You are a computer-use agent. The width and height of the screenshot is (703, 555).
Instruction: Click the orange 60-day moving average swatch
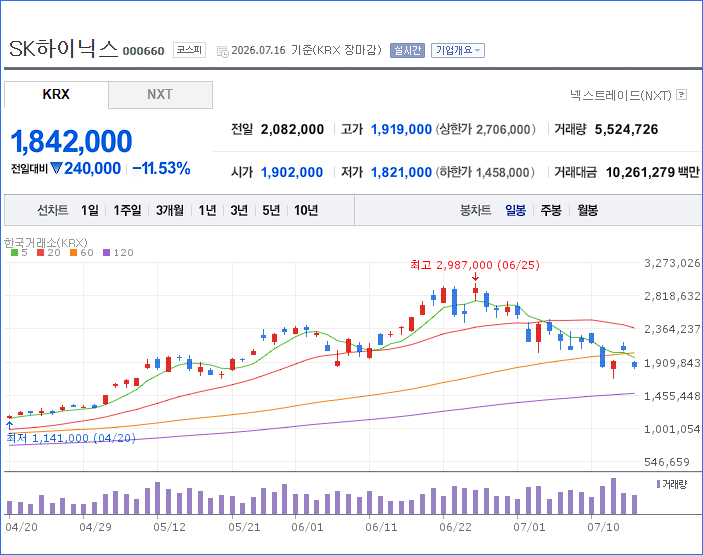click(x=74, y=253)
